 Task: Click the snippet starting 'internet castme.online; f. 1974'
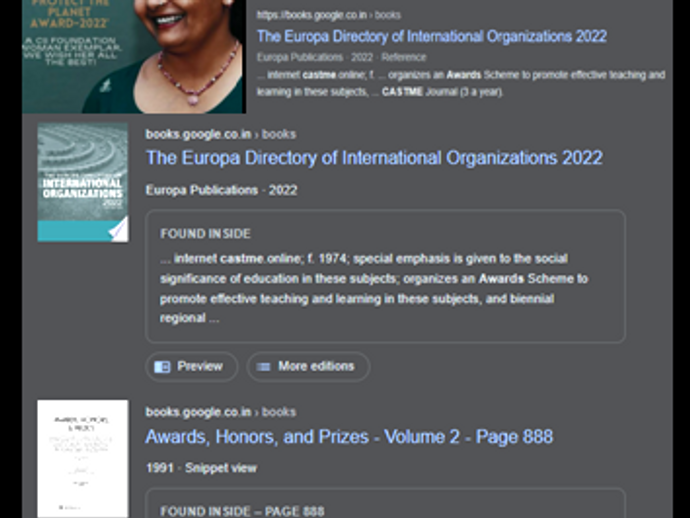374,288
